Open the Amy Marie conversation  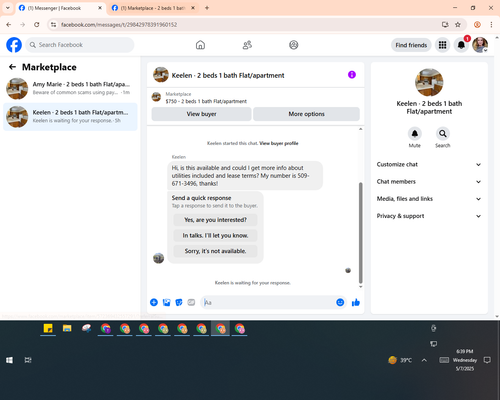point(70,89)
